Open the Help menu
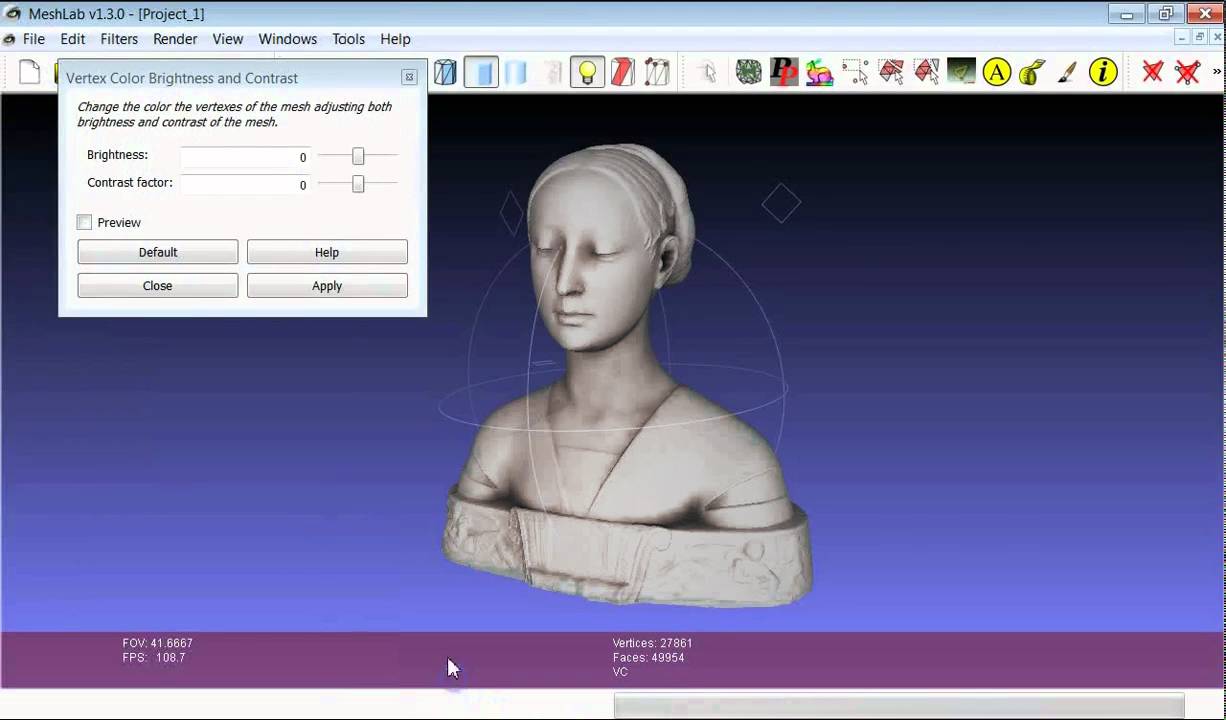 395,39
